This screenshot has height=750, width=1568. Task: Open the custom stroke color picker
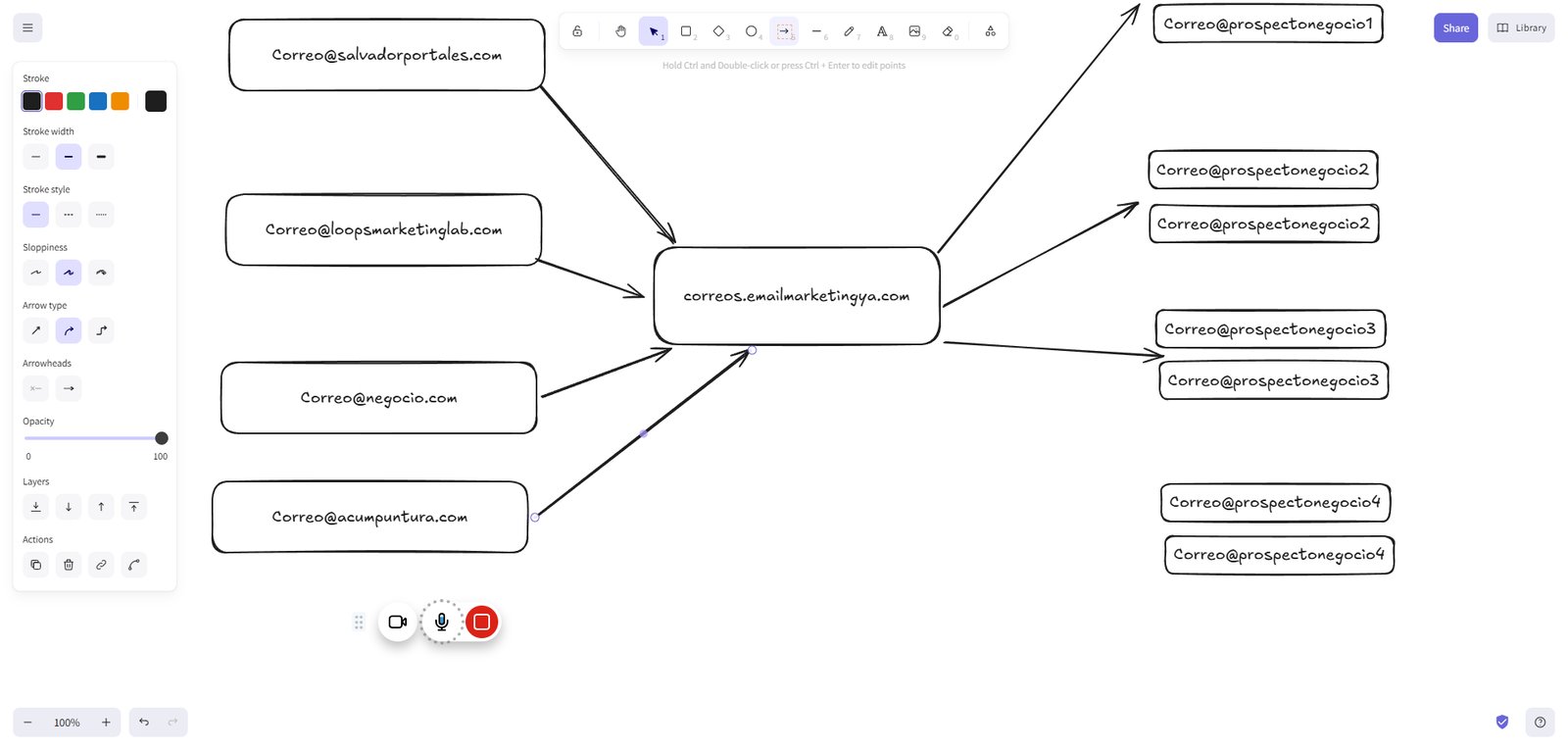click(156, 101)
